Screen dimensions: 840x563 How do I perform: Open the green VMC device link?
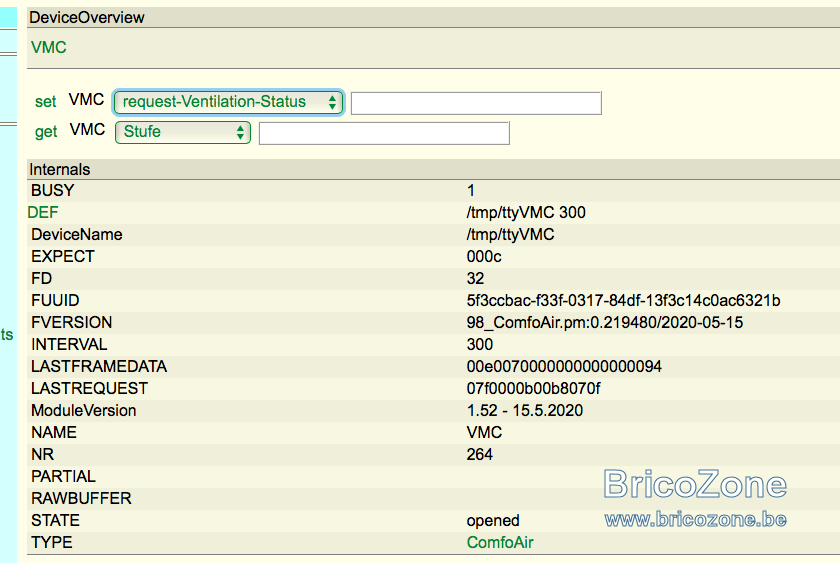(49, 47)
